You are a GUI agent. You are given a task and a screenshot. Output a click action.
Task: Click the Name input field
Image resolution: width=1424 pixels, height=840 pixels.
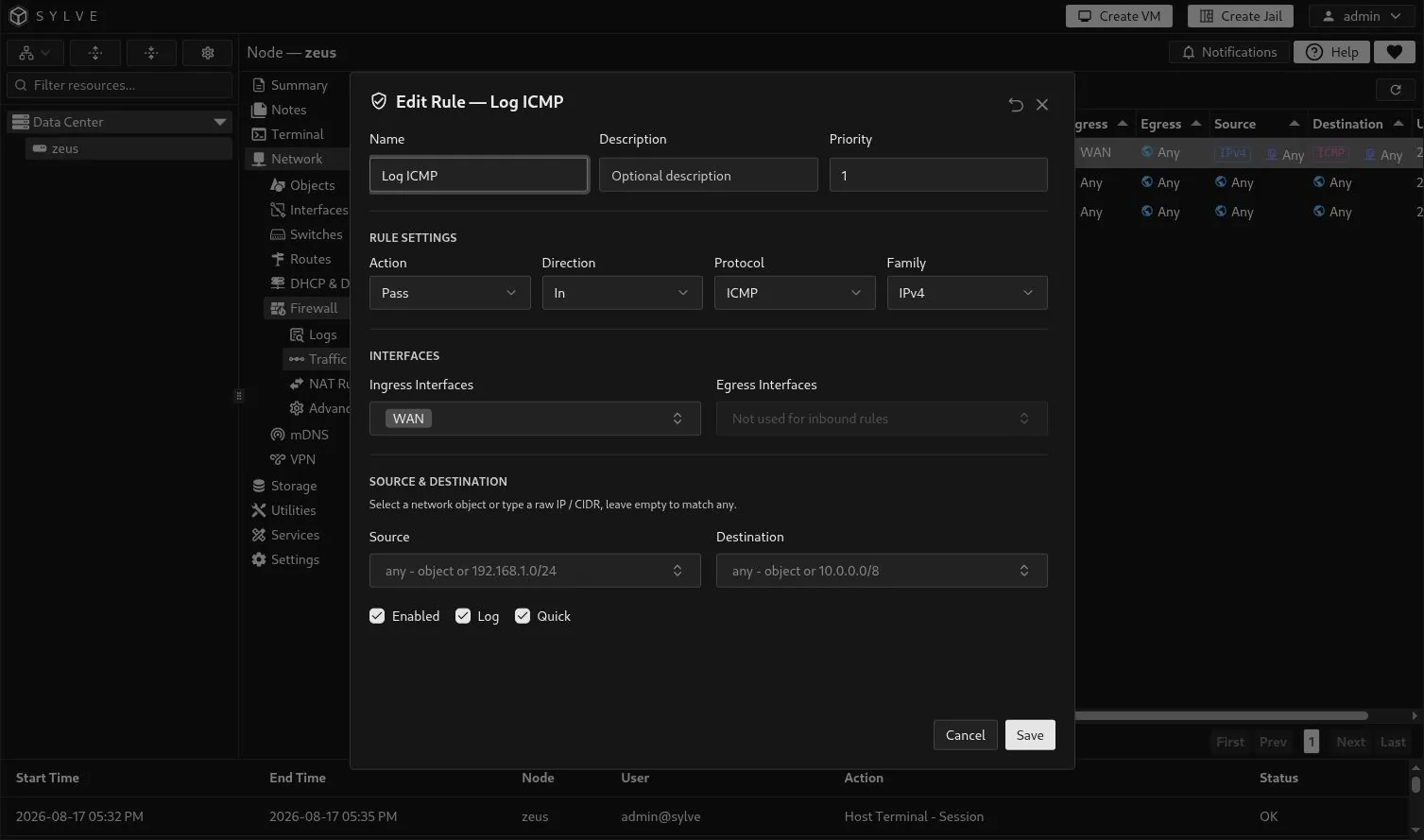(x=479, y=176)
